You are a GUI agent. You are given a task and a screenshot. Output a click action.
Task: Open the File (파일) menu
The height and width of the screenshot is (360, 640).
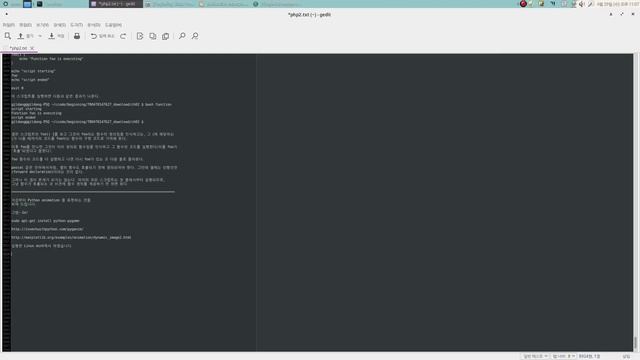(9, 25)
